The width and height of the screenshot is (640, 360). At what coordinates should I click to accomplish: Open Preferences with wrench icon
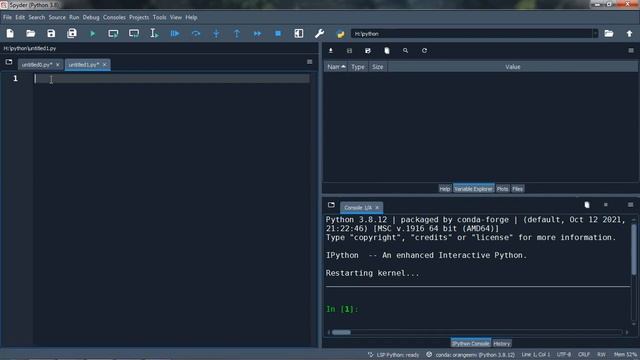click(x=320, y=33)
